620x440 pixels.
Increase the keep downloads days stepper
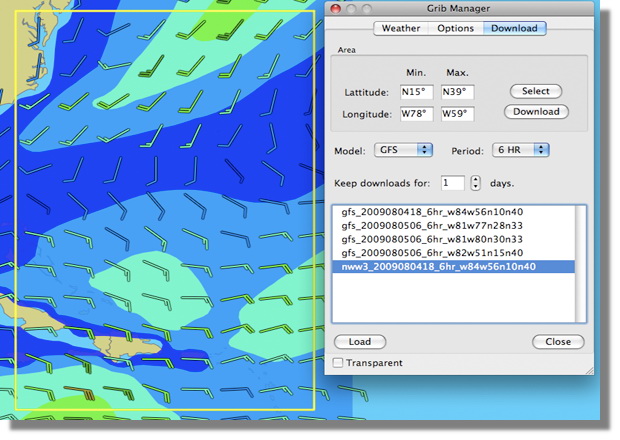pos(475,179)
